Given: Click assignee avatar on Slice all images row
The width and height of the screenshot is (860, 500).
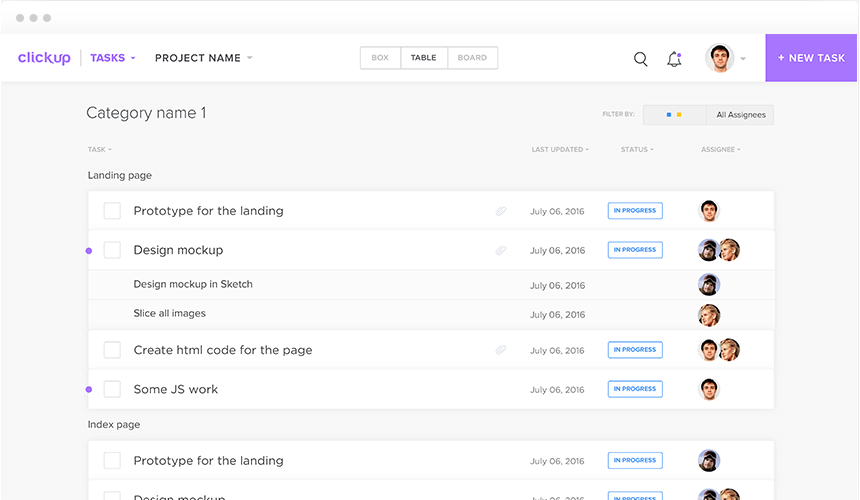Looking at the screenshot, I should (709, 314).
